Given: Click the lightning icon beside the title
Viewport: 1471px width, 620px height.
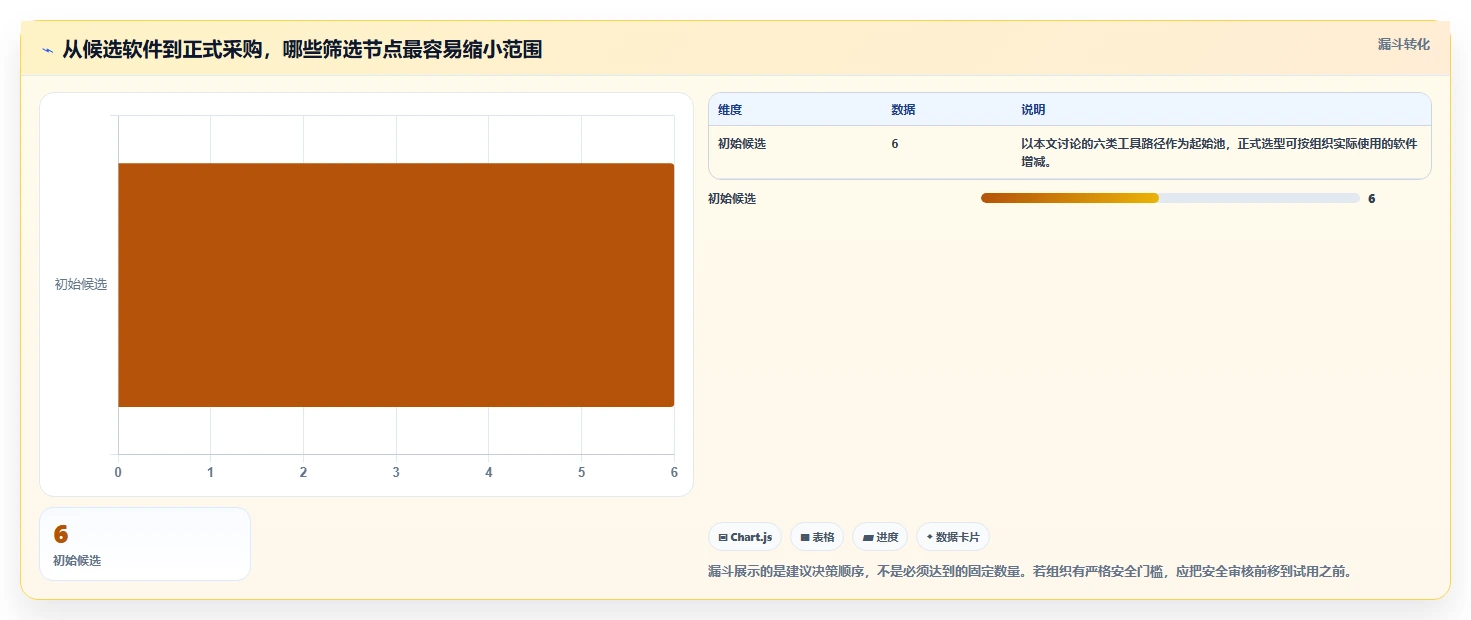Looking at the screenshot, I should tap(47, 50).
